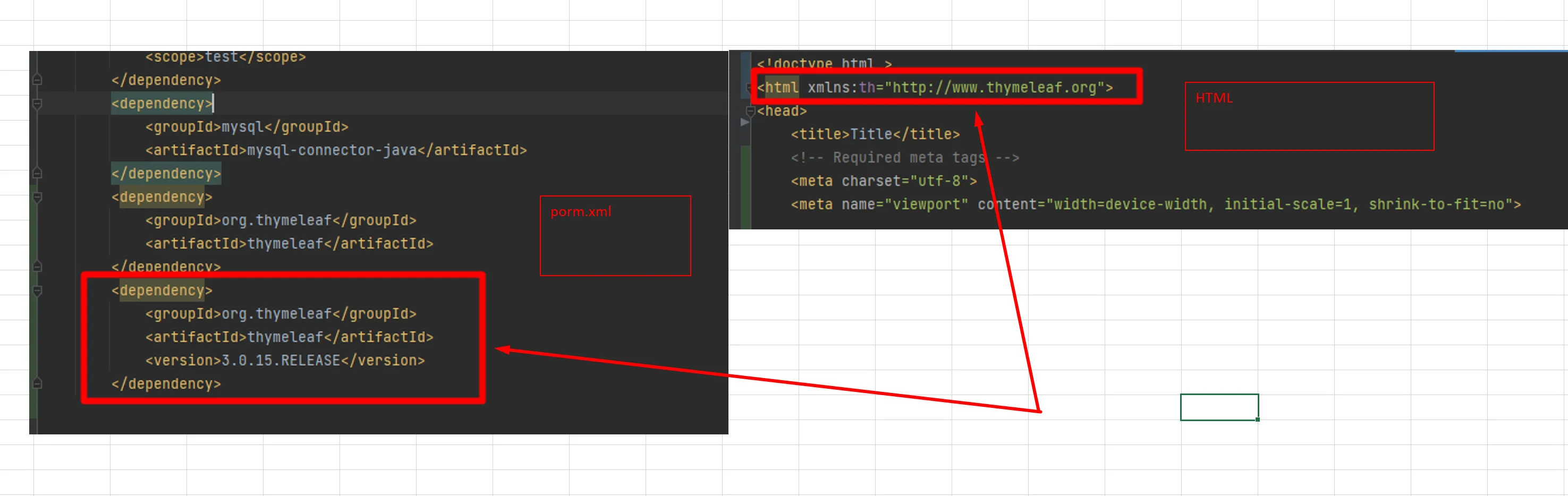Collapse fold marker beside versioned thymeleaf dependency tag
Screen dimensions: 1568x496
click(37, 291)
